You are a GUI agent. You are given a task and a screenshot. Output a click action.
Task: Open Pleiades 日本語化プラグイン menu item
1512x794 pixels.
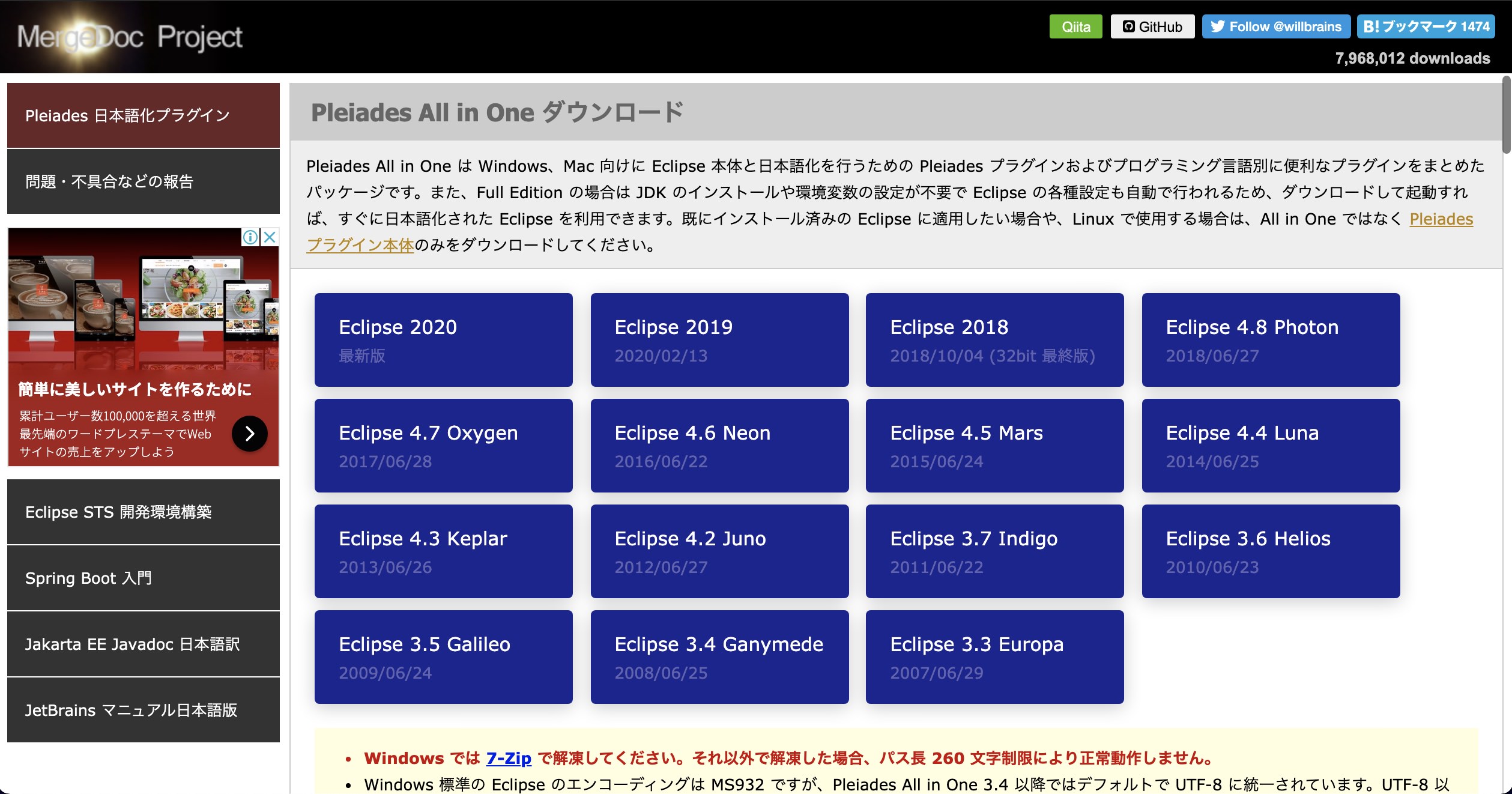click(144, 115)
